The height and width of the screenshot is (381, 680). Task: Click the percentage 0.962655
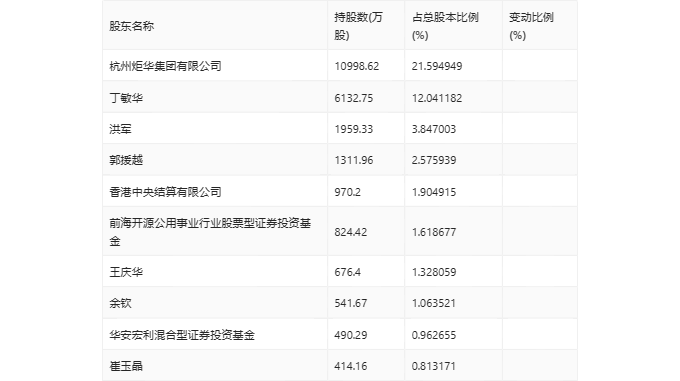(x=434, y=335)
